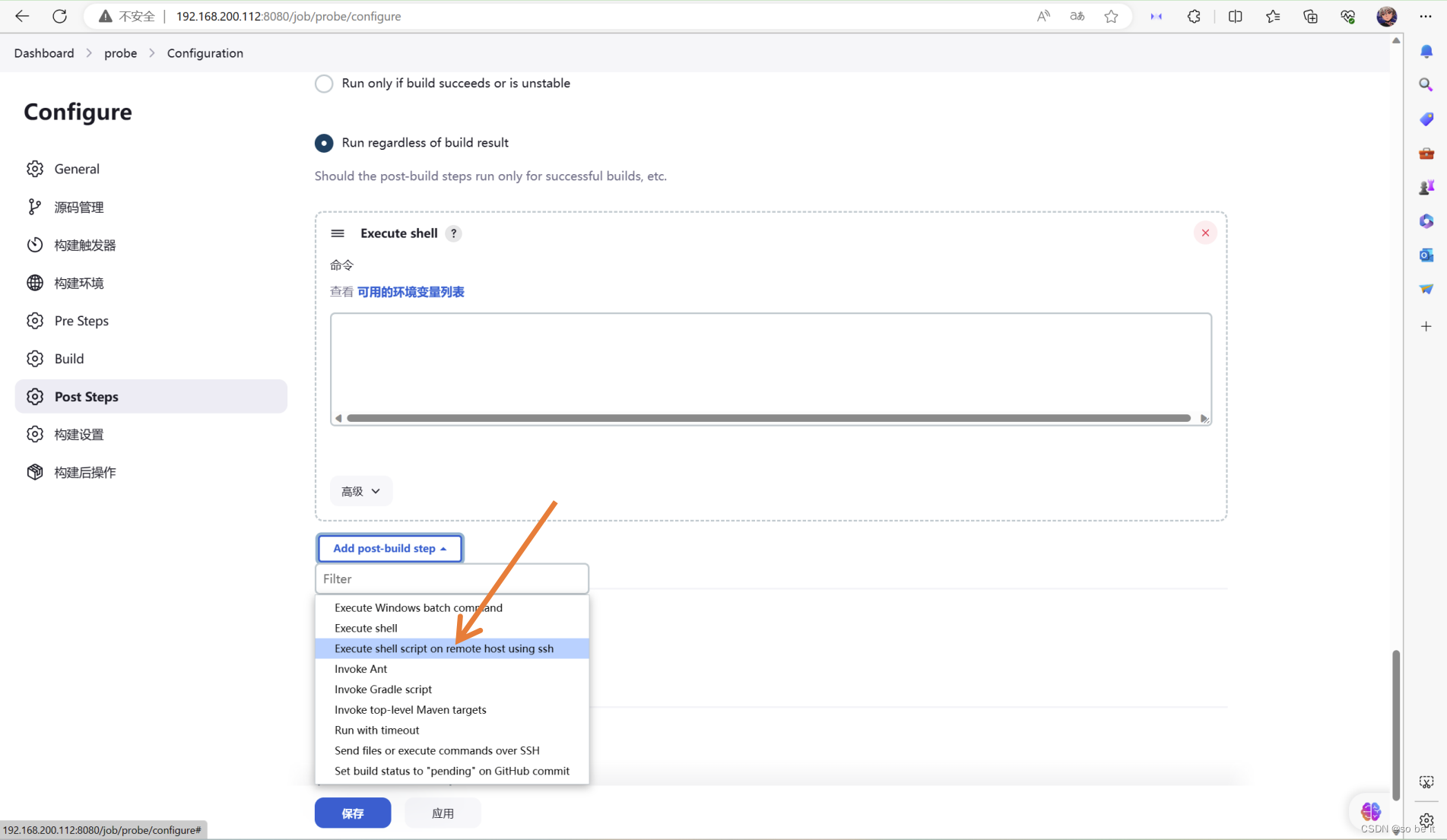Click the translate page icon

coord(1077,16)
